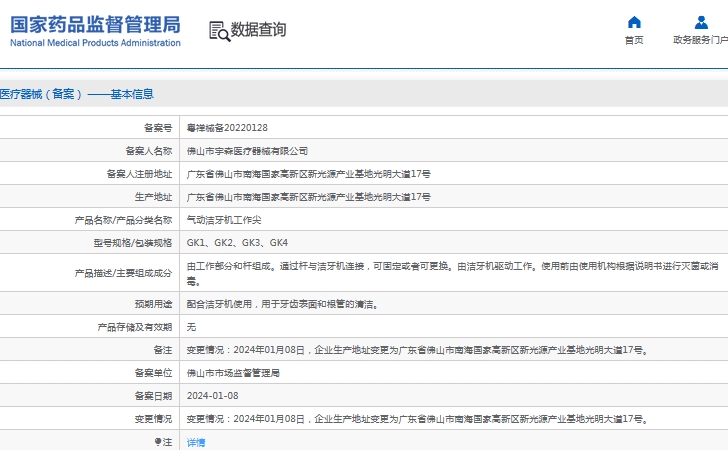728x450 pixels.
Task: Click the 产品描述/主要组成成分 field label
Action: (123, 273)
